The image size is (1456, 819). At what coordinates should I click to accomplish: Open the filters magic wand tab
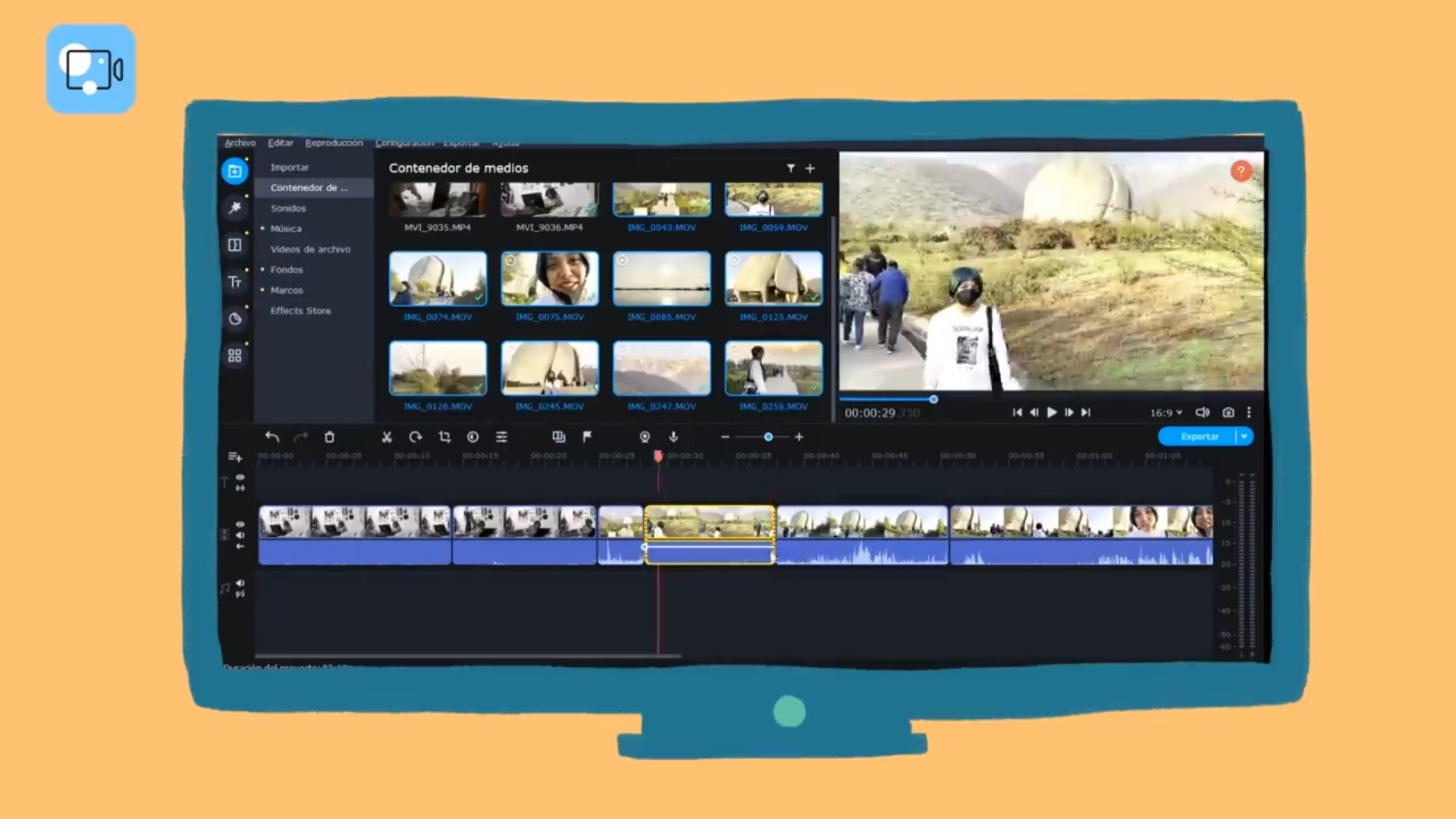point(234,208)
